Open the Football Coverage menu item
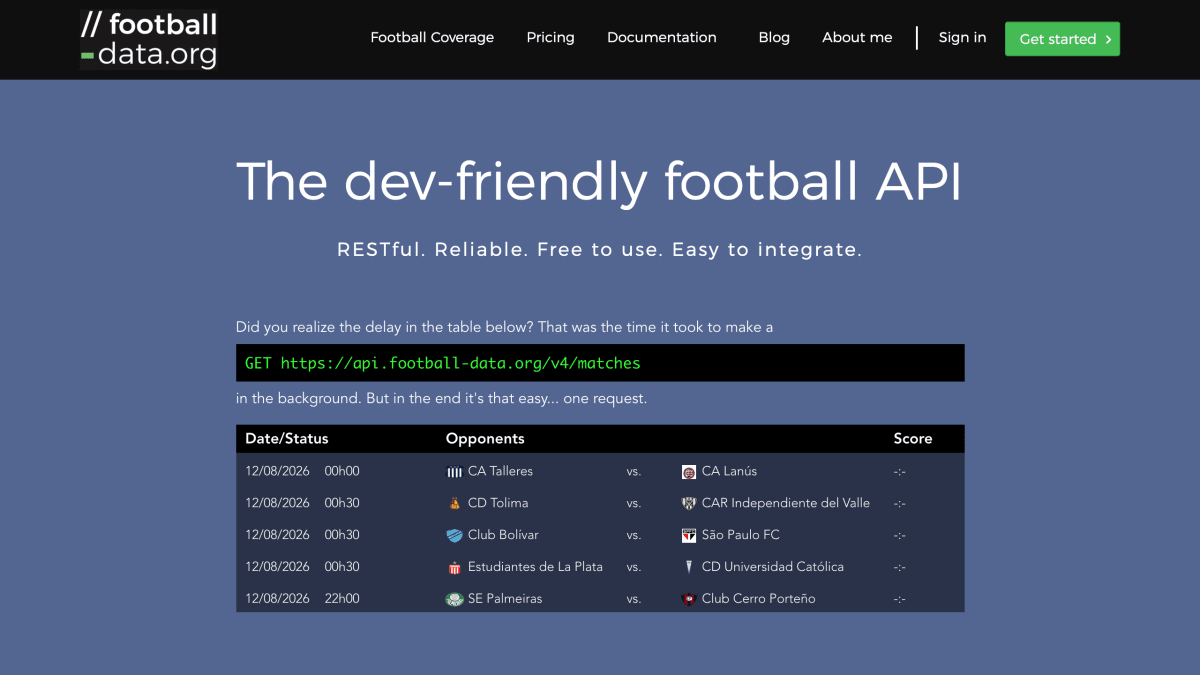 432,38
